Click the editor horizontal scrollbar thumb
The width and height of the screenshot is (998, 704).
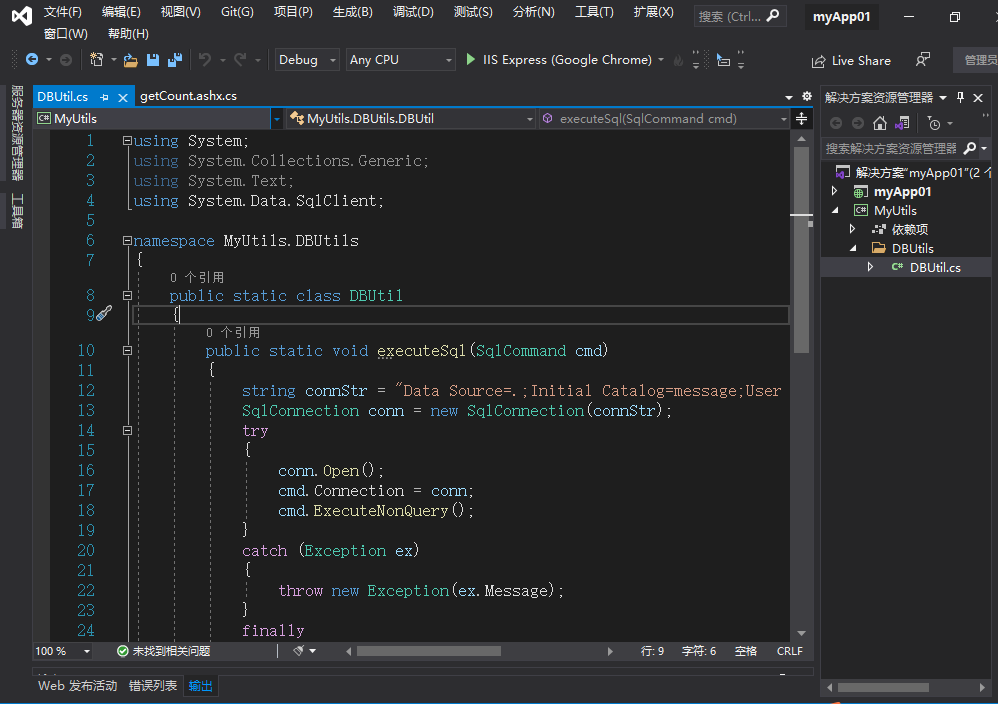tap(428, 651)
